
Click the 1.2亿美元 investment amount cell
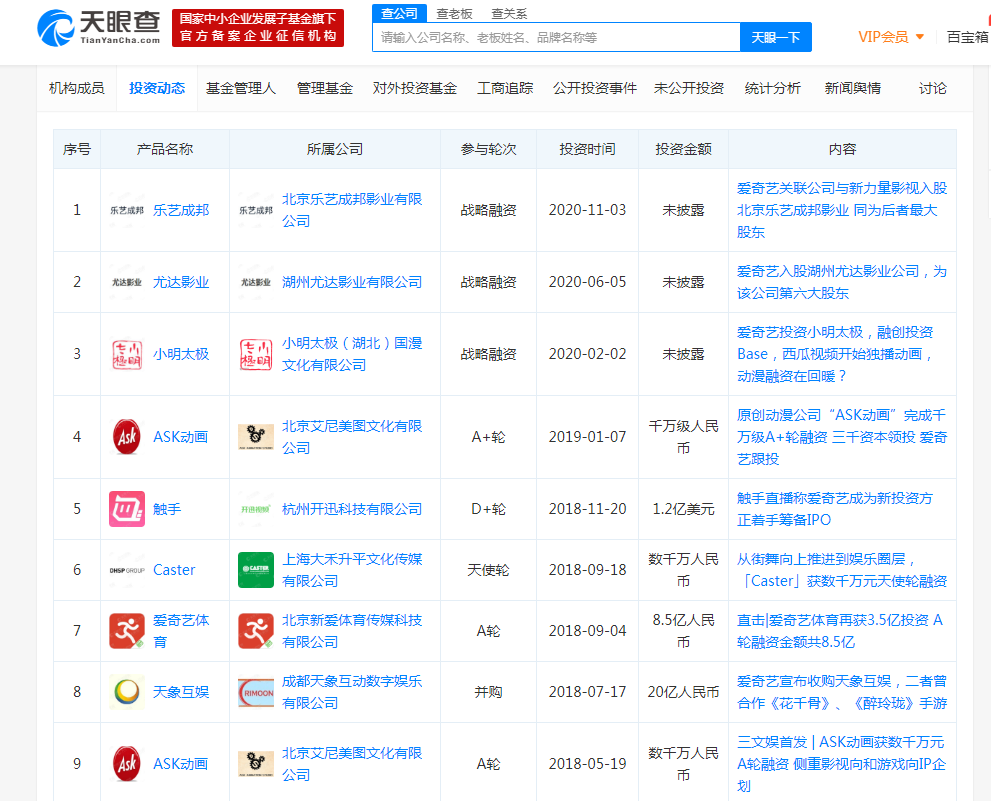pos(683,509)
